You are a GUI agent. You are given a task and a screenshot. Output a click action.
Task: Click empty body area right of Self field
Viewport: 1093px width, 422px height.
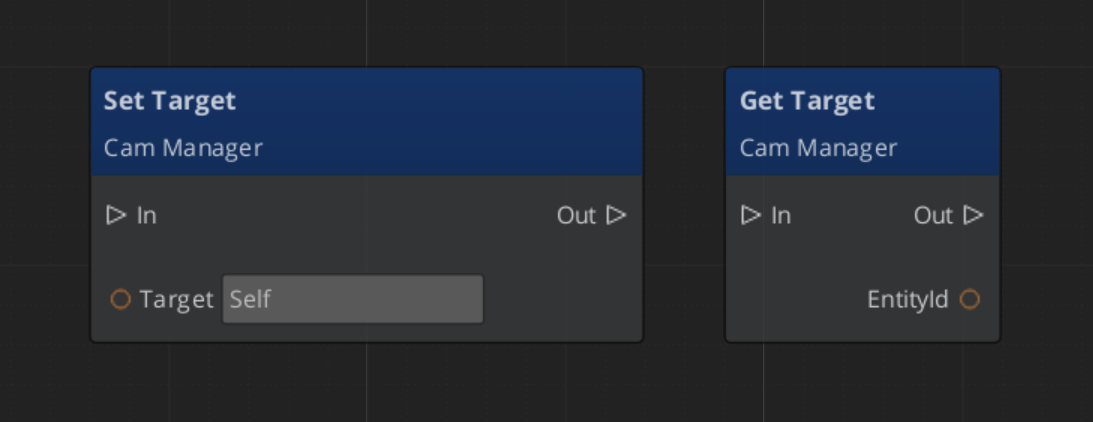coord(560,299)
